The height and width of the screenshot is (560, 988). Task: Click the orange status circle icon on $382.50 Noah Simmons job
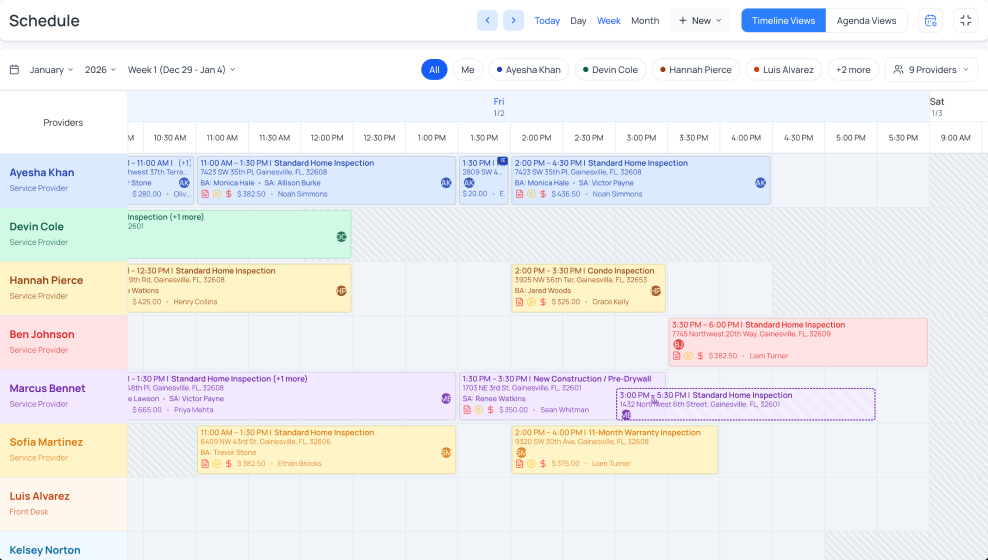tap(217, 194)
